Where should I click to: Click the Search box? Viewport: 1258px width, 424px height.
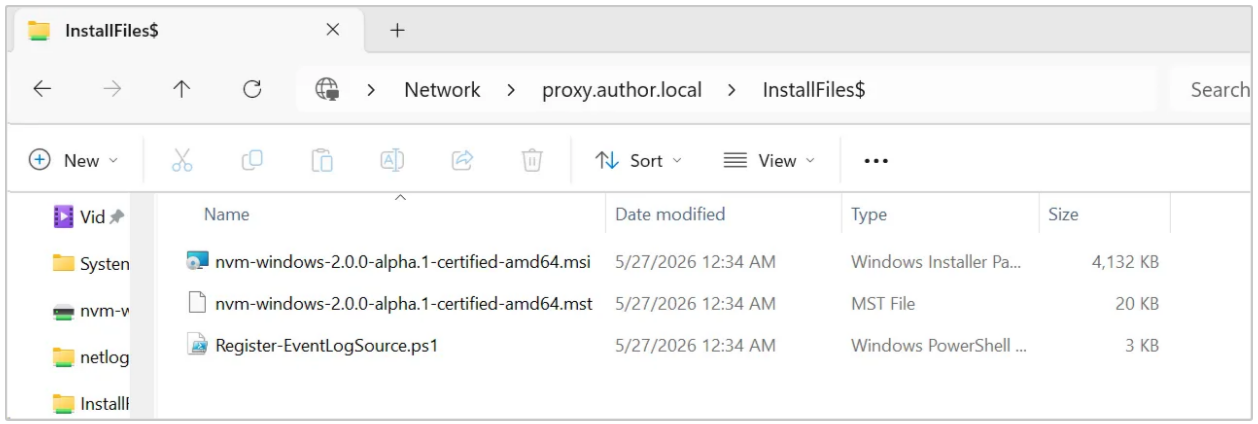1212,90
